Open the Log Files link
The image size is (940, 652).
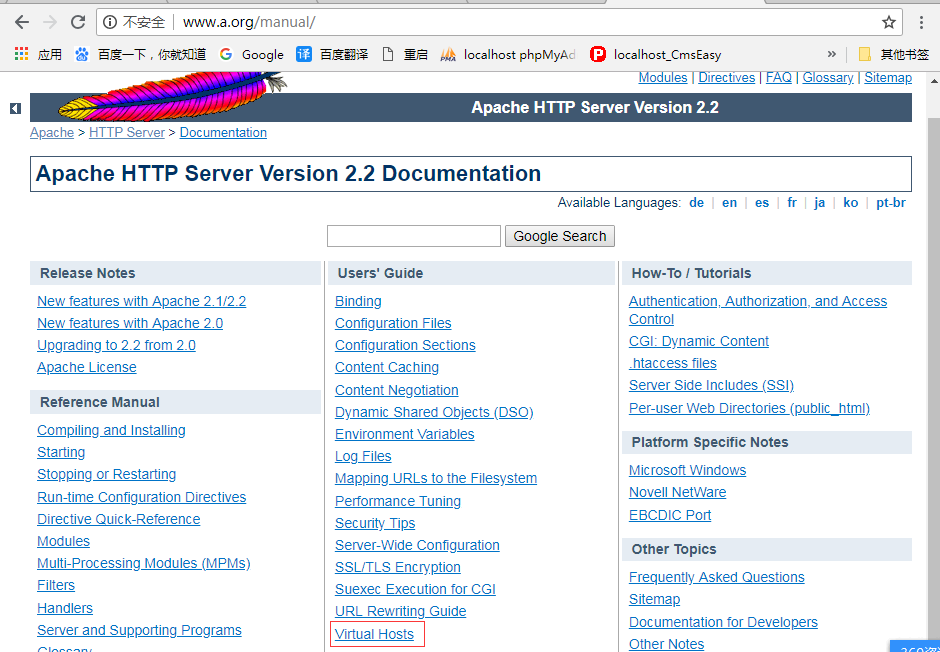(x=363, y=456)
